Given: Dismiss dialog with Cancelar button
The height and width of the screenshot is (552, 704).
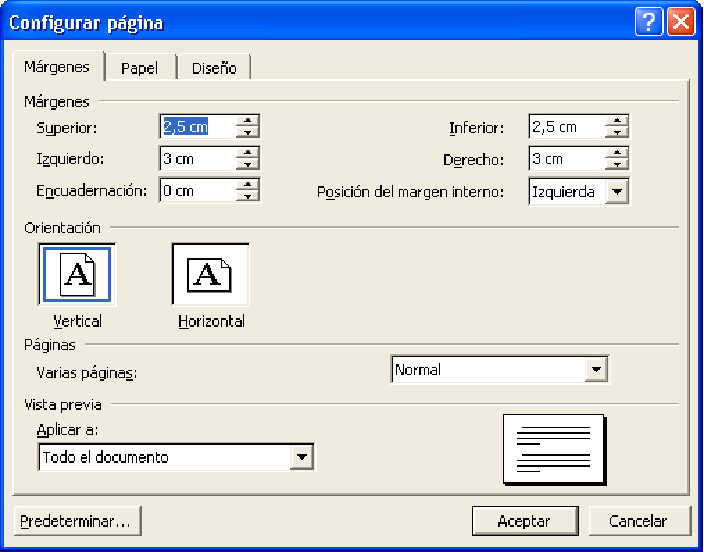Looking at the screenshot, I should 640,521.
